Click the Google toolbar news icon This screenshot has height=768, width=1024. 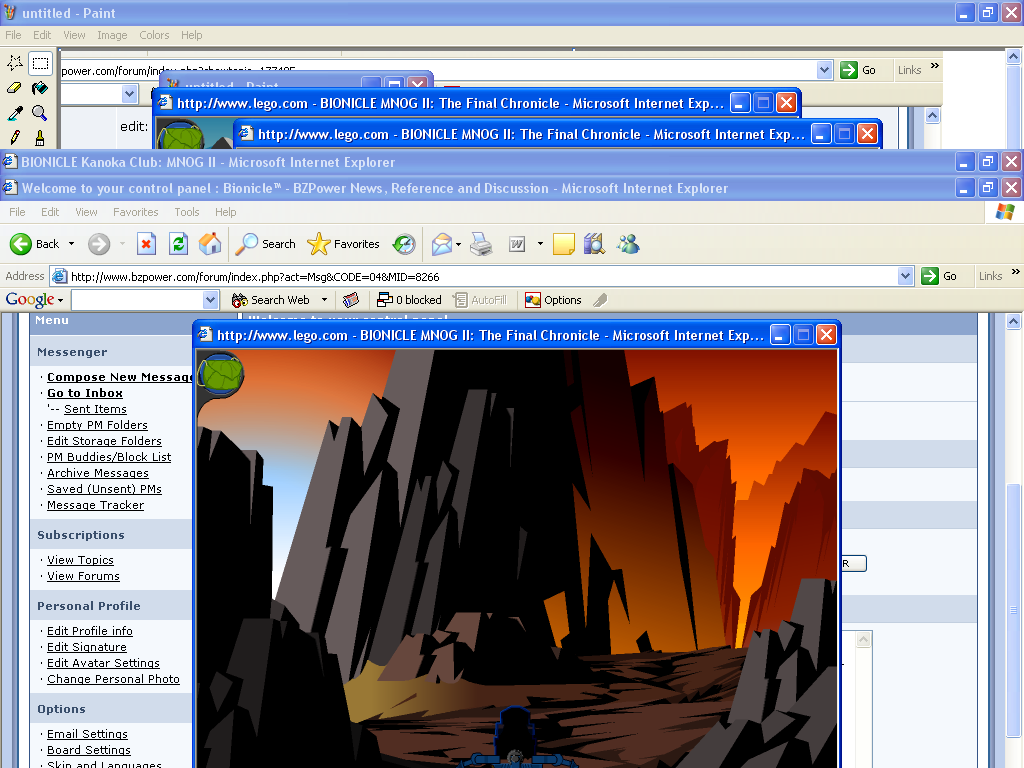click(351, 300)
